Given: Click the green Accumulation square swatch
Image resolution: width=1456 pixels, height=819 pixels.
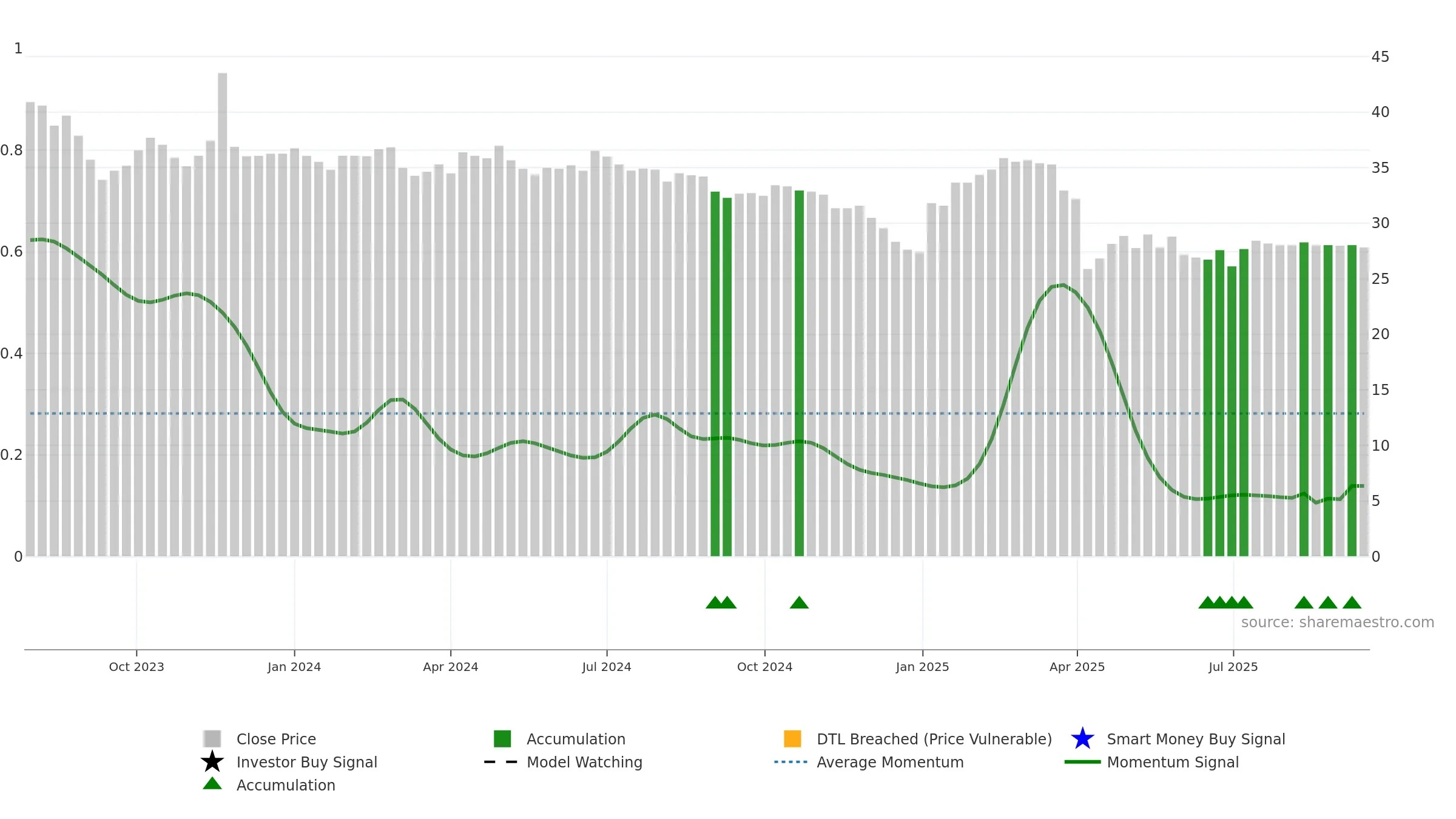Looking at the screenshot, I should (x=502, y=739).
